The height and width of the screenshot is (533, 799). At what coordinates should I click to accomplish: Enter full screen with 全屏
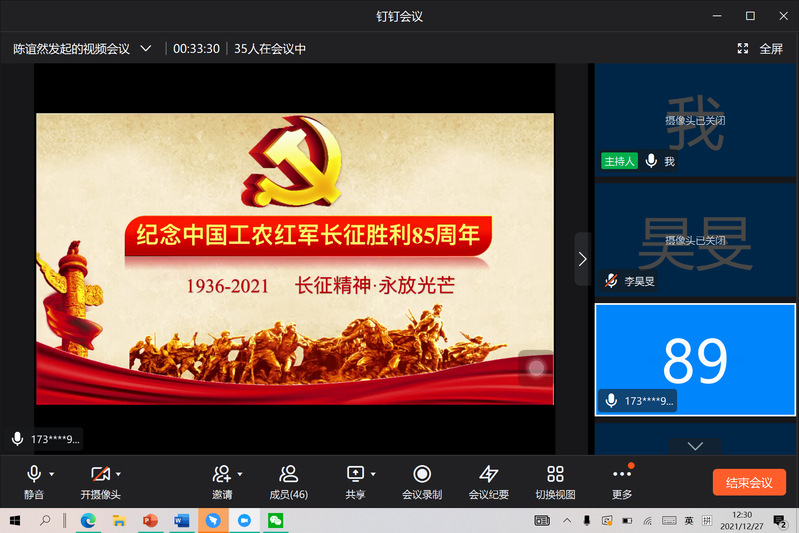(x=760, y=49)
